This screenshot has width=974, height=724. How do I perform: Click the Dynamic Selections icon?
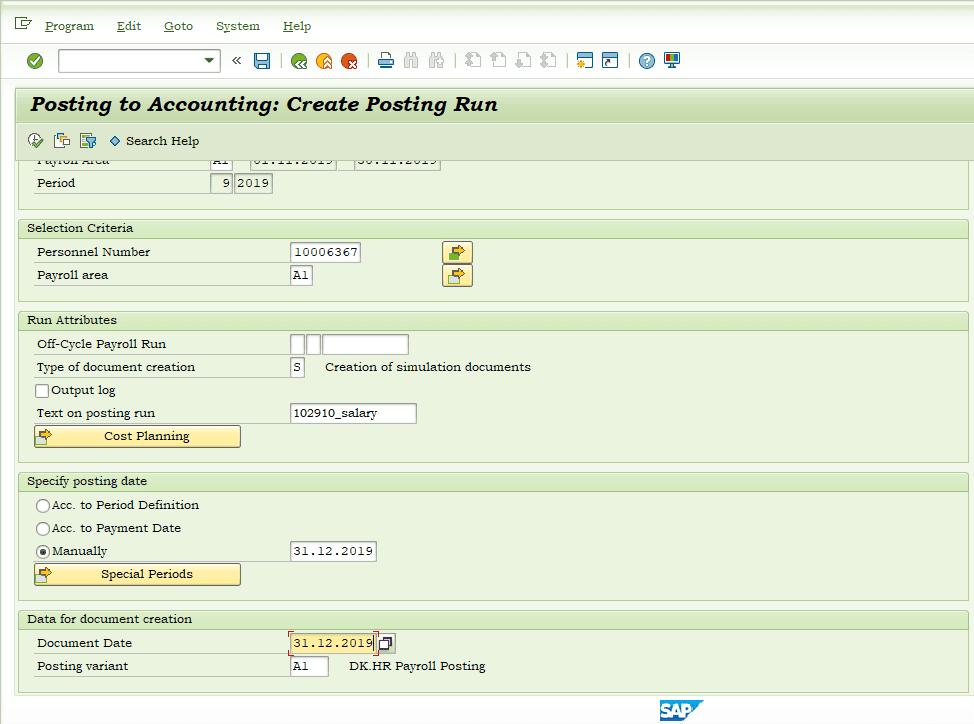point(88,140)
